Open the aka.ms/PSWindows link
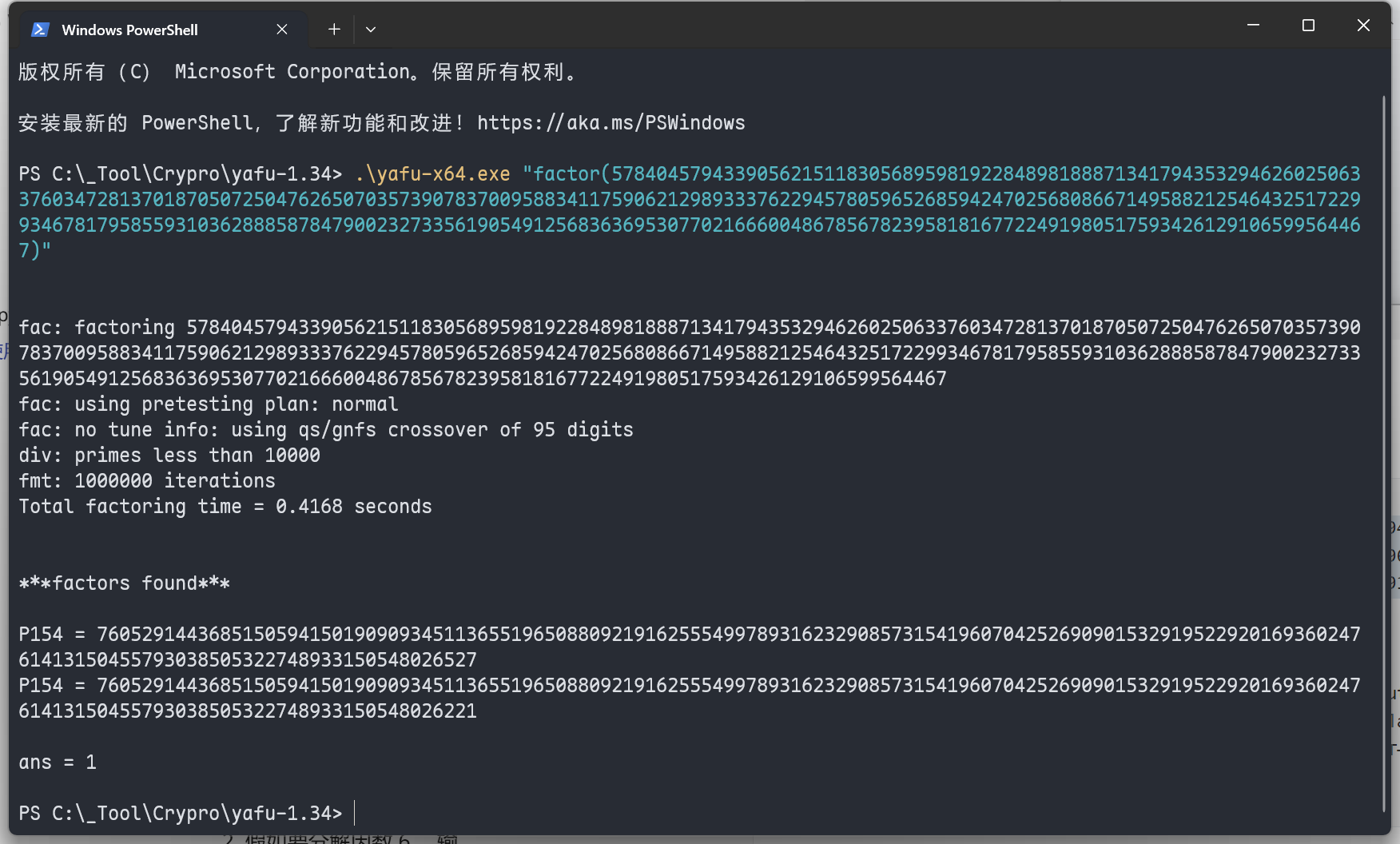Image resolution: width=1400 pixels, height=844 pixels. click(x=611, y=123)
